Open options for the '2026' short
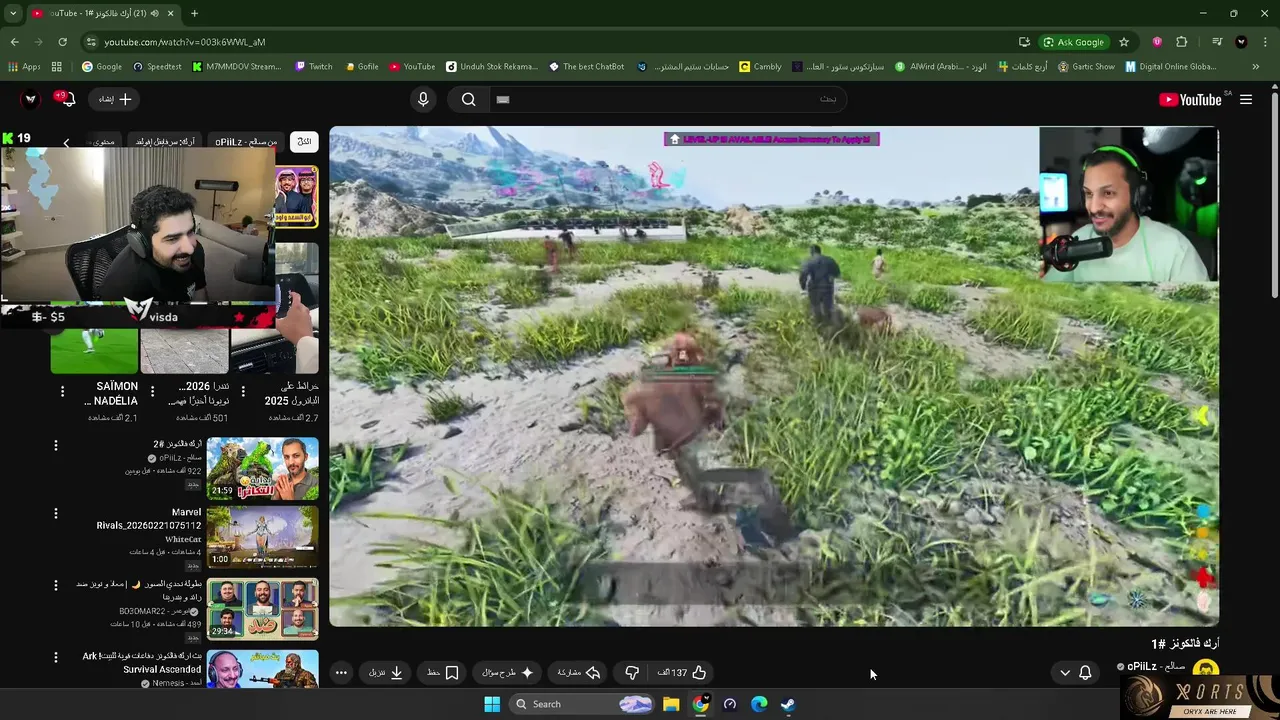This screenshot has height=720, width=1280. click(152, 391)
